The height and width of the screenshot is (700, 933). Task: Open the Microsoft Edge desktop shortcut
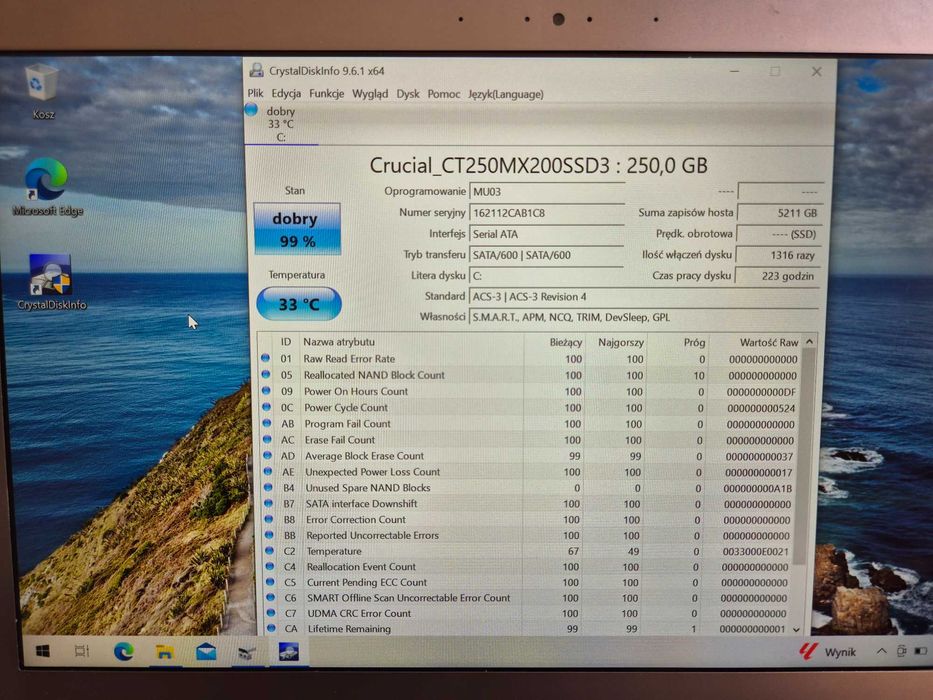coord(47,186)
